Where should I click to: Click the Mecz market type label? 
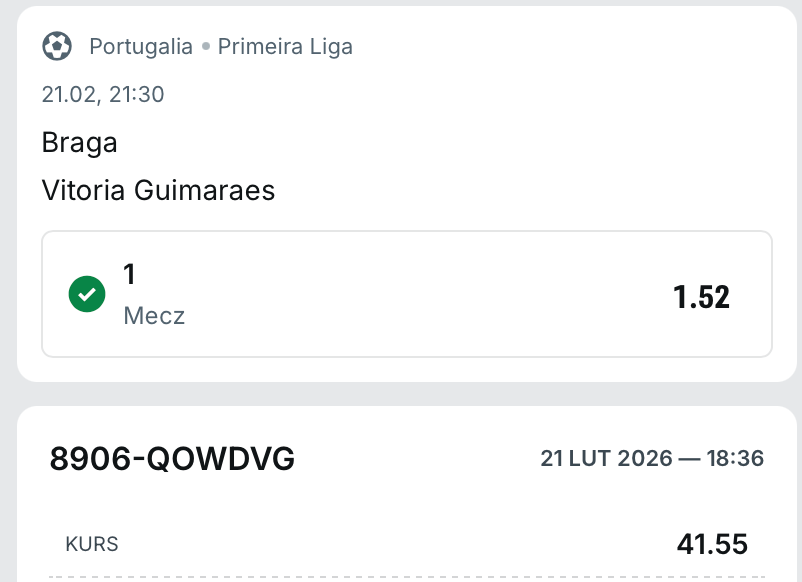coord(154,316)
